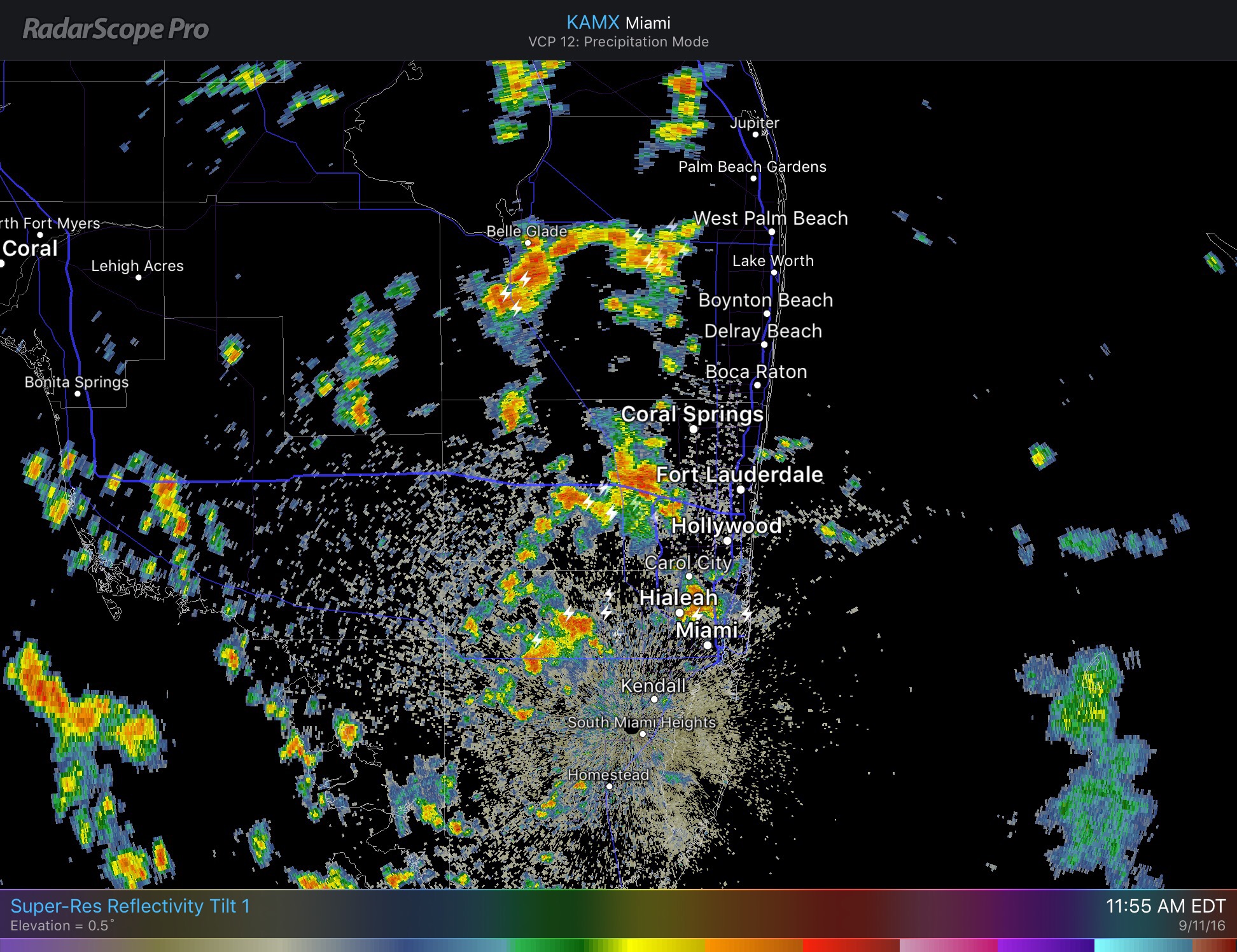
Task: Click the 9/11/16 date label
Action: (x=1201, y=926)
